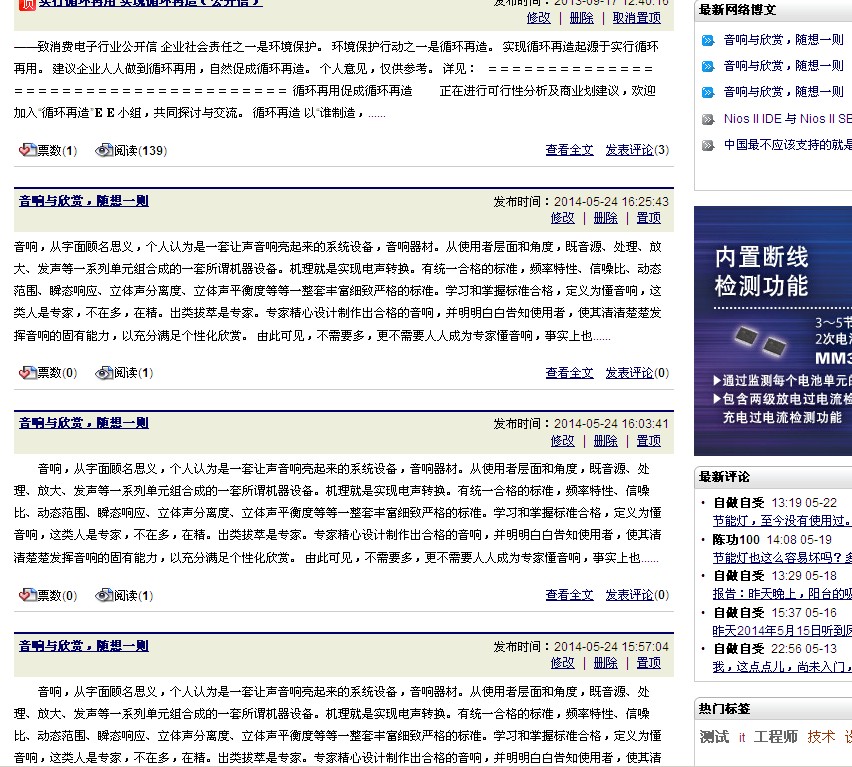
Task: Open comment link 节能灯也这么容易坏吗
Action: coord(782,557)
